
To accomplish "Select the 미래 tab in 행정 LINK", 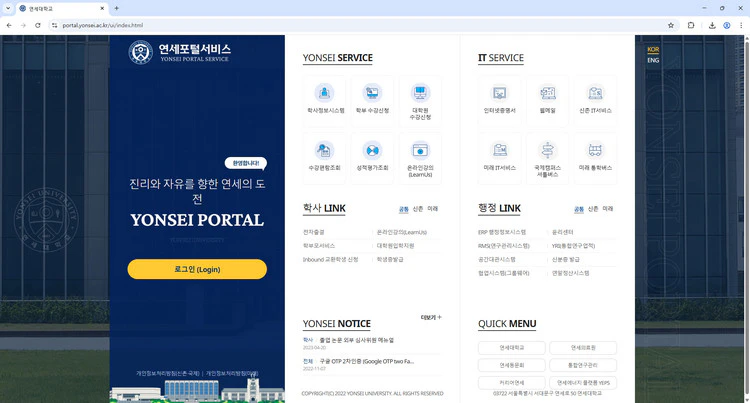I will [x=607, y=209].
